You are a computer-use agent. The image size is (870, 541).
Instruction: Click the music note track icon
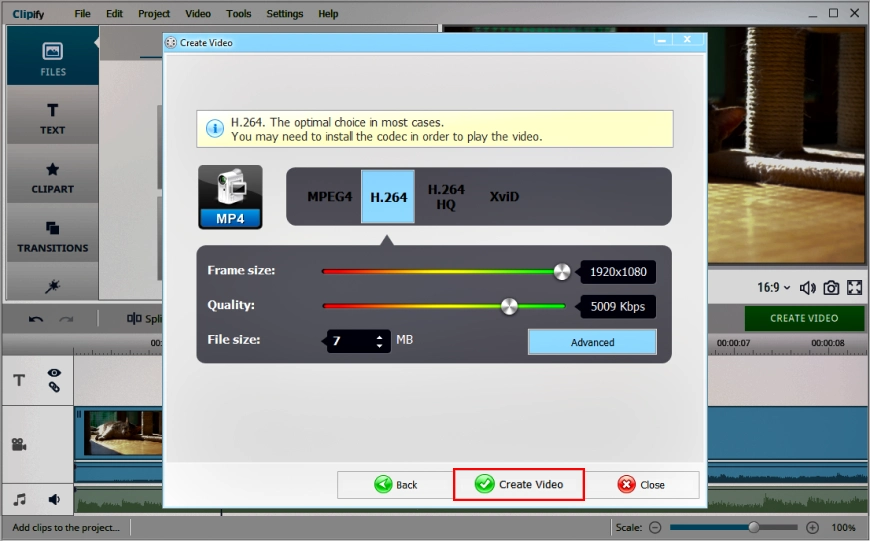(19, 499)
